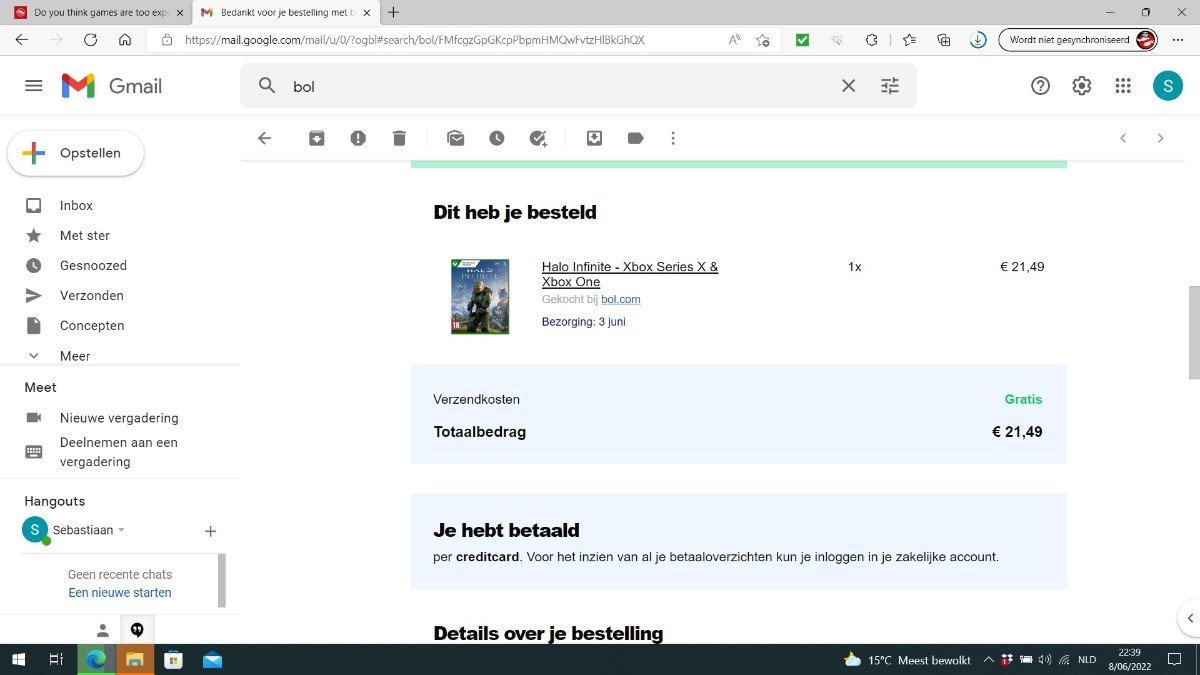Open Task View on the taskbar

pyautogui.click(x=56, y=660)
